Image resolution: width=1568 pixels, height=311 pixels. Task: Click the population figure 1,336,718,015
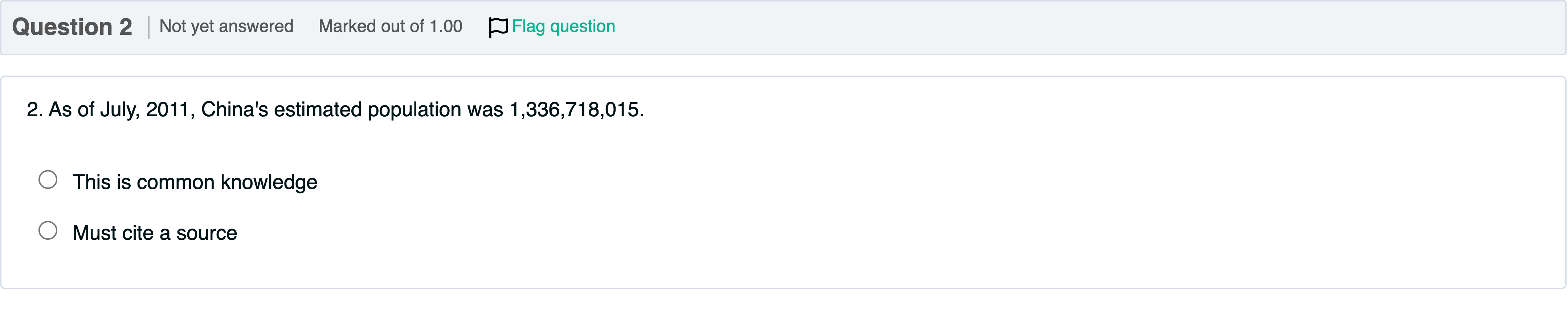pyautogui.click(x=576, y=110)
